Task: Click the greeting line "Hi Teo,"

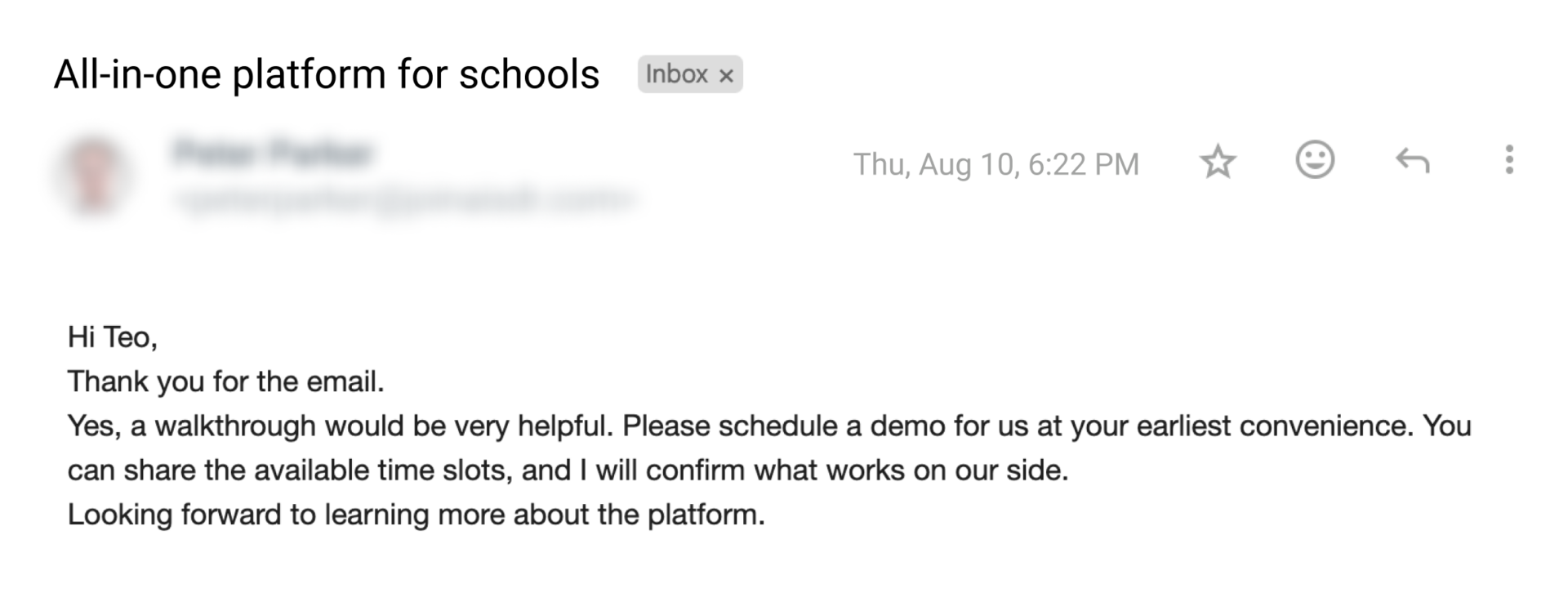Action: pos(112,337)
